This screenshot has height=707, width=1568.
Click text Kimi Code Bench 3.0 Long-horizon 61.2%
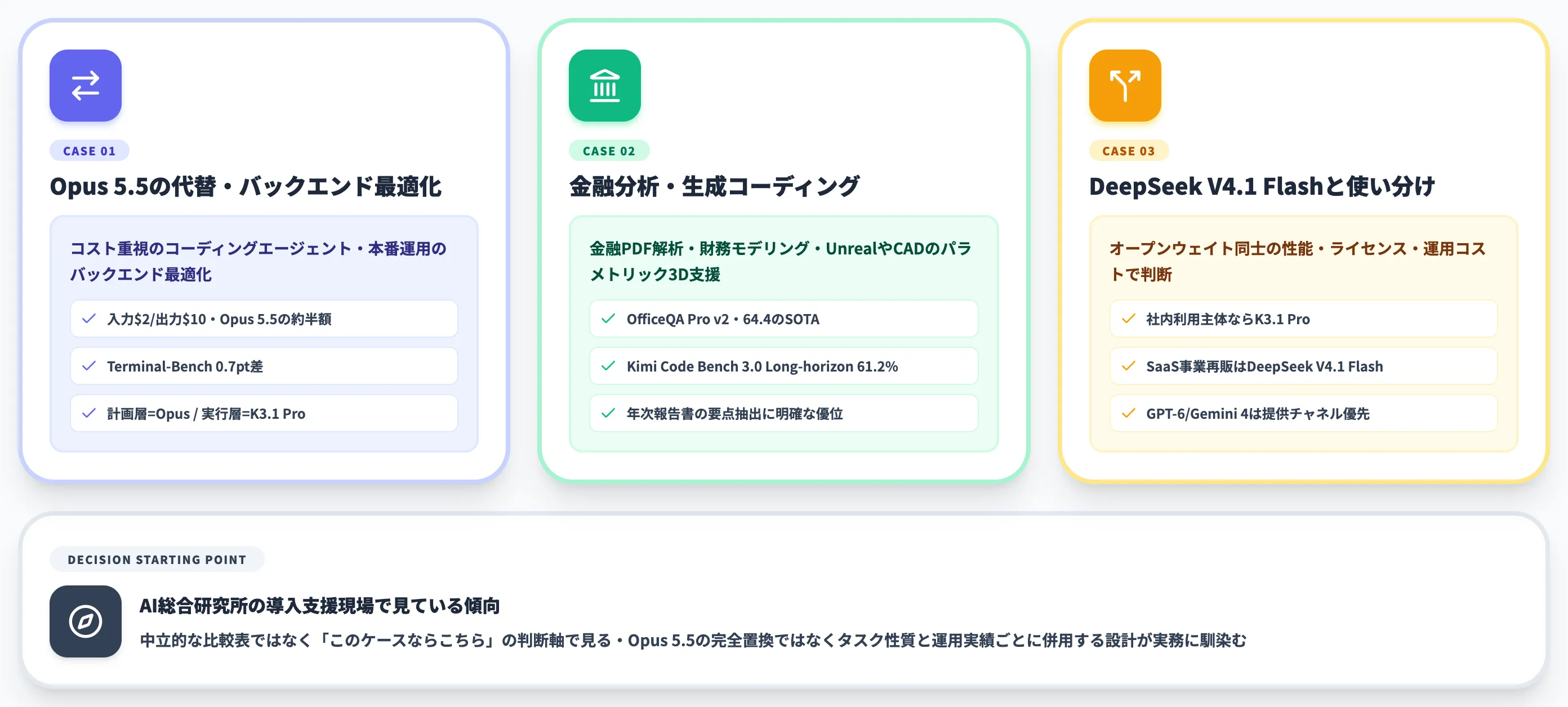tap(762, 366)
